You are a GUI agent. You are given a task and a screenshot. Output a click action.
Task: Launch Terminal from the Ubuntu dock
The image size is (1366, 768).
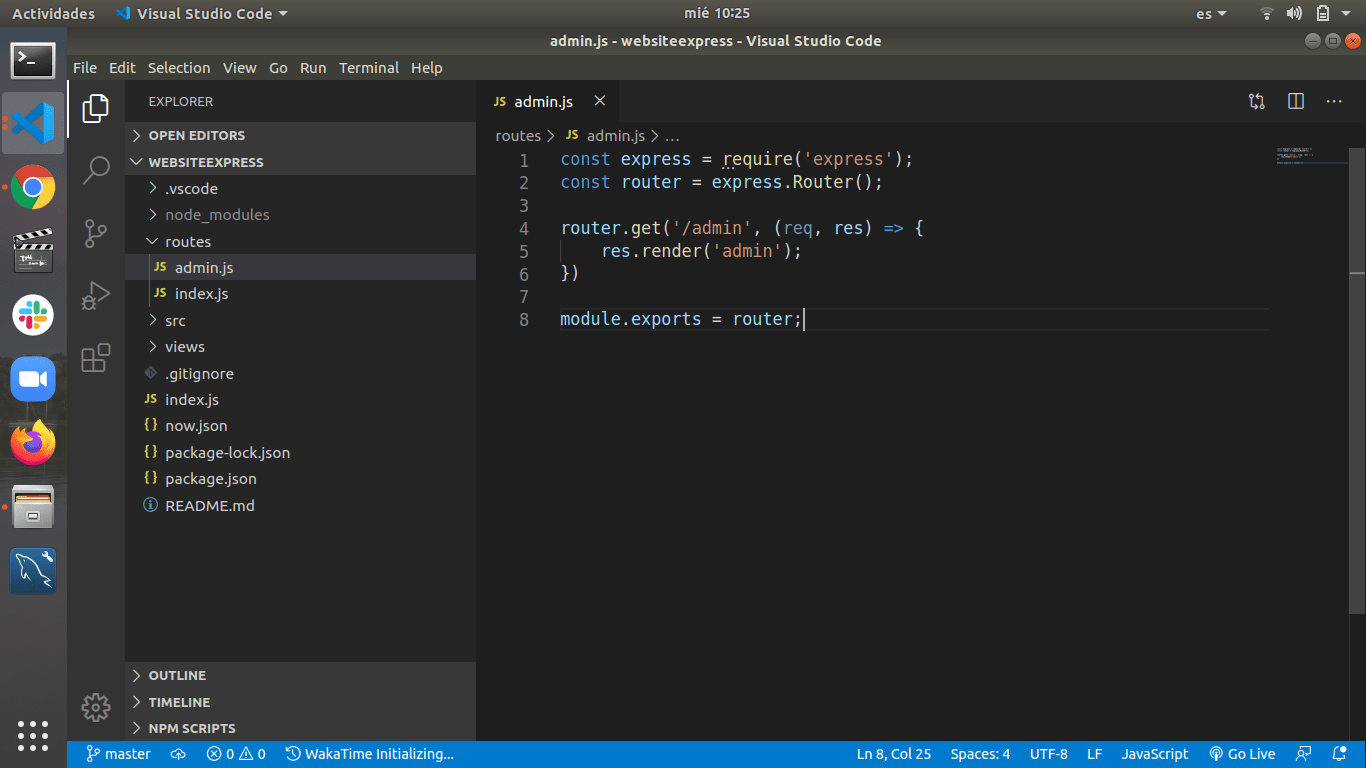coord(33,60)
